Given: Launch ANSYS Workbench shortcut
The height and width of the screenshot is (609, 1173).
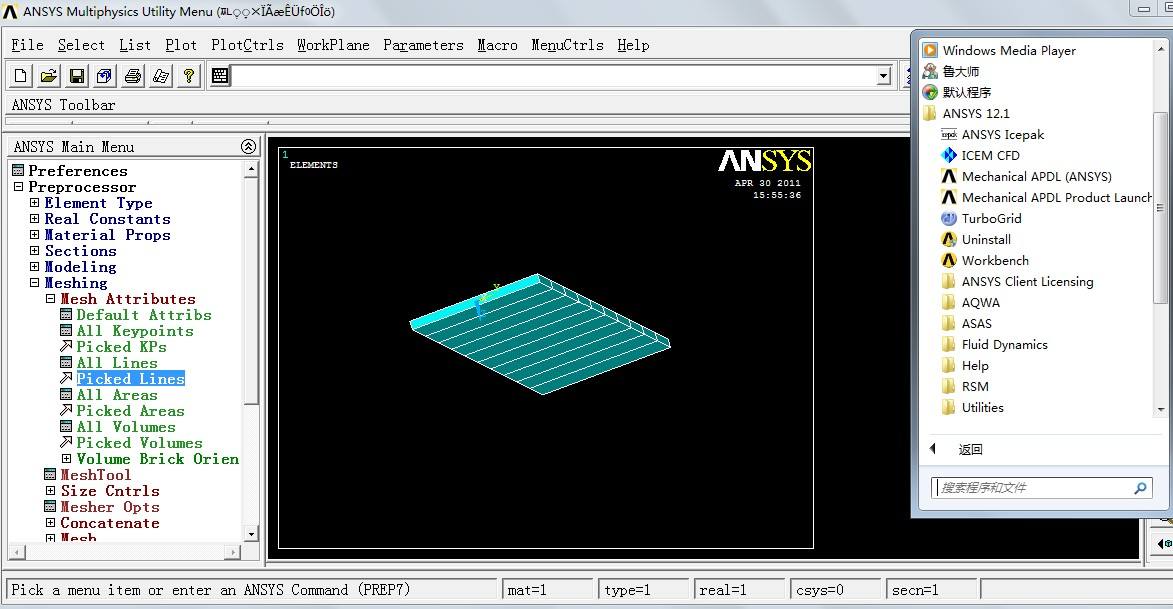Looking at the screenshot, I should 995,260.
